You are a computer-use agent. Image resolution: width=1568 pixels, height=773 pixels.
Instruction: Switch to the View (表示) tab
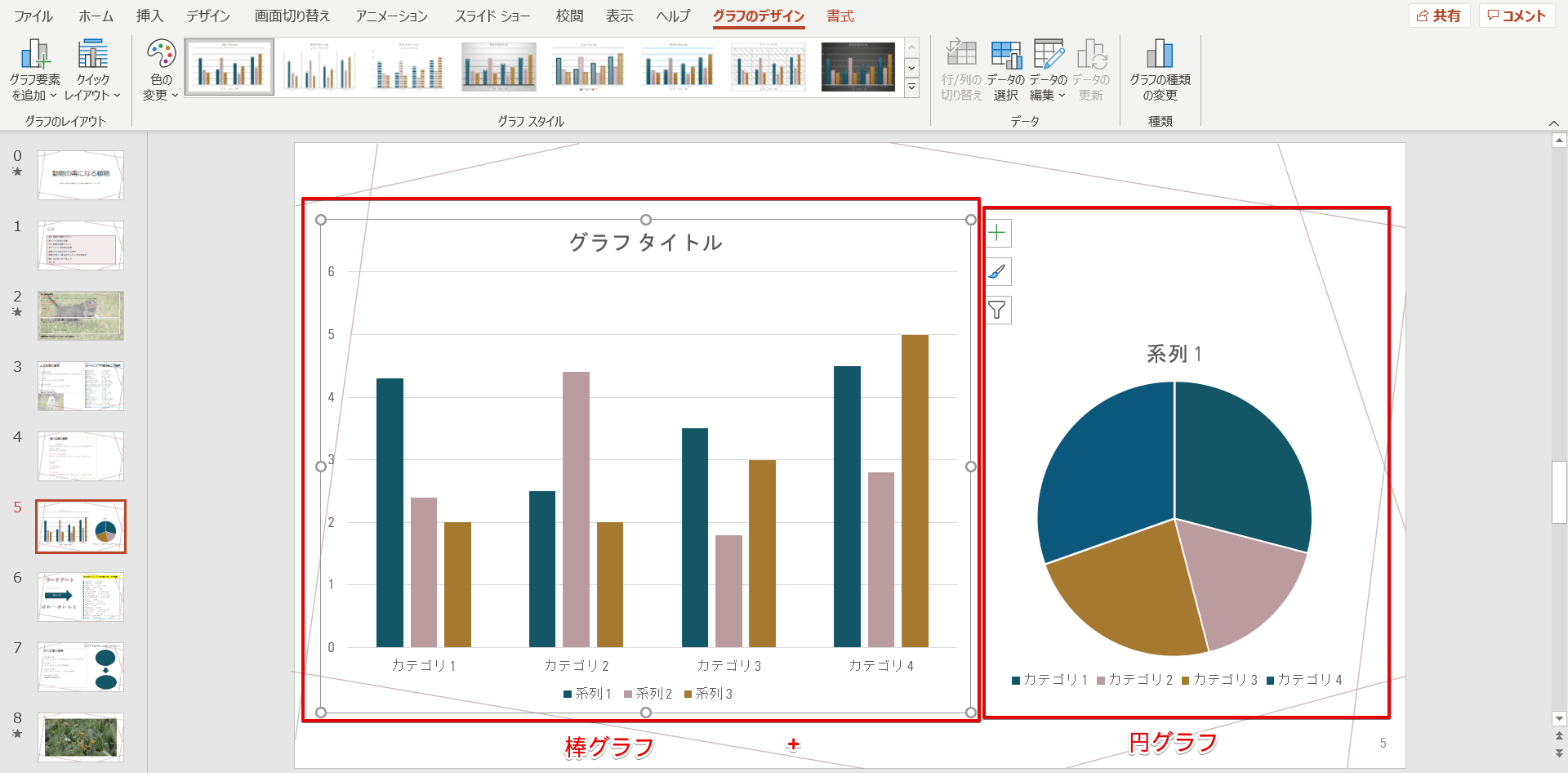(x=620, y=16)
